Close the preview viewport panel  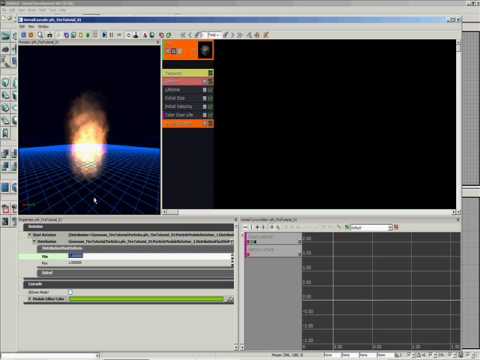click(x=158, y=42)
